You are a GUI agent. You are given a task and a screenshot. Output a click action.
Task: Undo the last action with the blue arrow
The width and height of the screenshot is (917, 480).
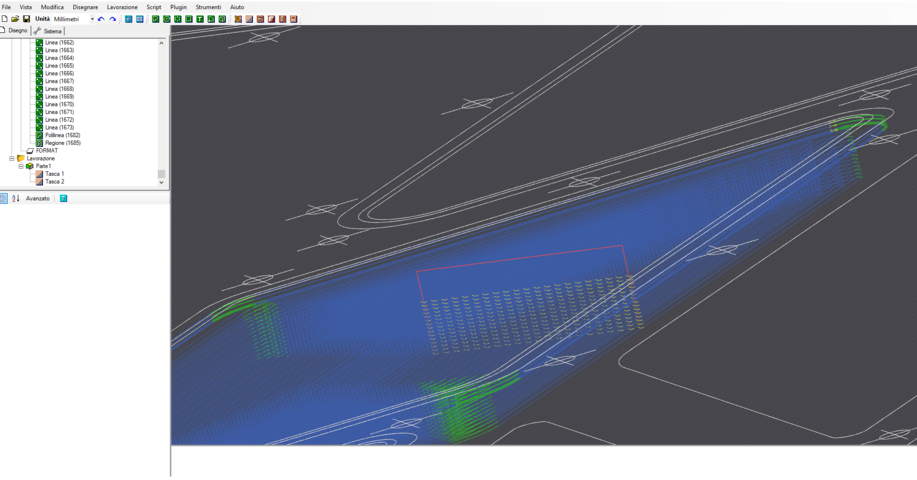(101, 19)
